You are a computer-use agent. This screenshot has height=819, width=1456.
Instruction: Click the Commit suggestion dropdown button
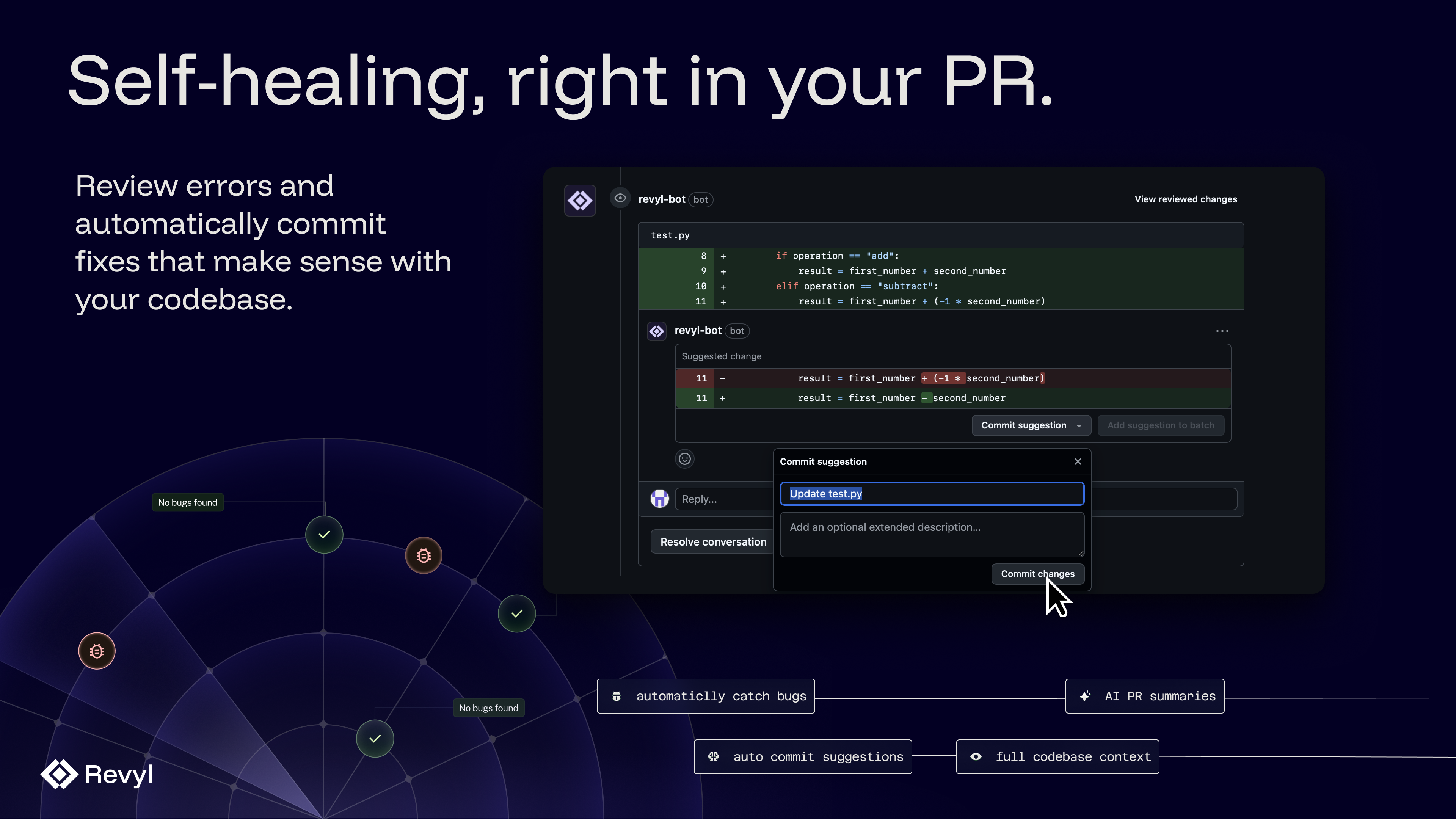pos(1031,425)
